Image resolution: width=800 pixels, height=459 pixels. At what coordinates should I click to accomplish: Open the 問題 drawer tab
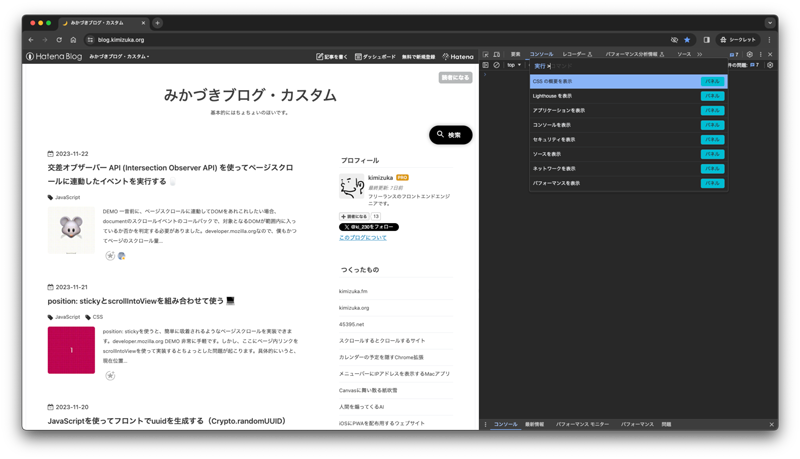[x=666, y=424]
